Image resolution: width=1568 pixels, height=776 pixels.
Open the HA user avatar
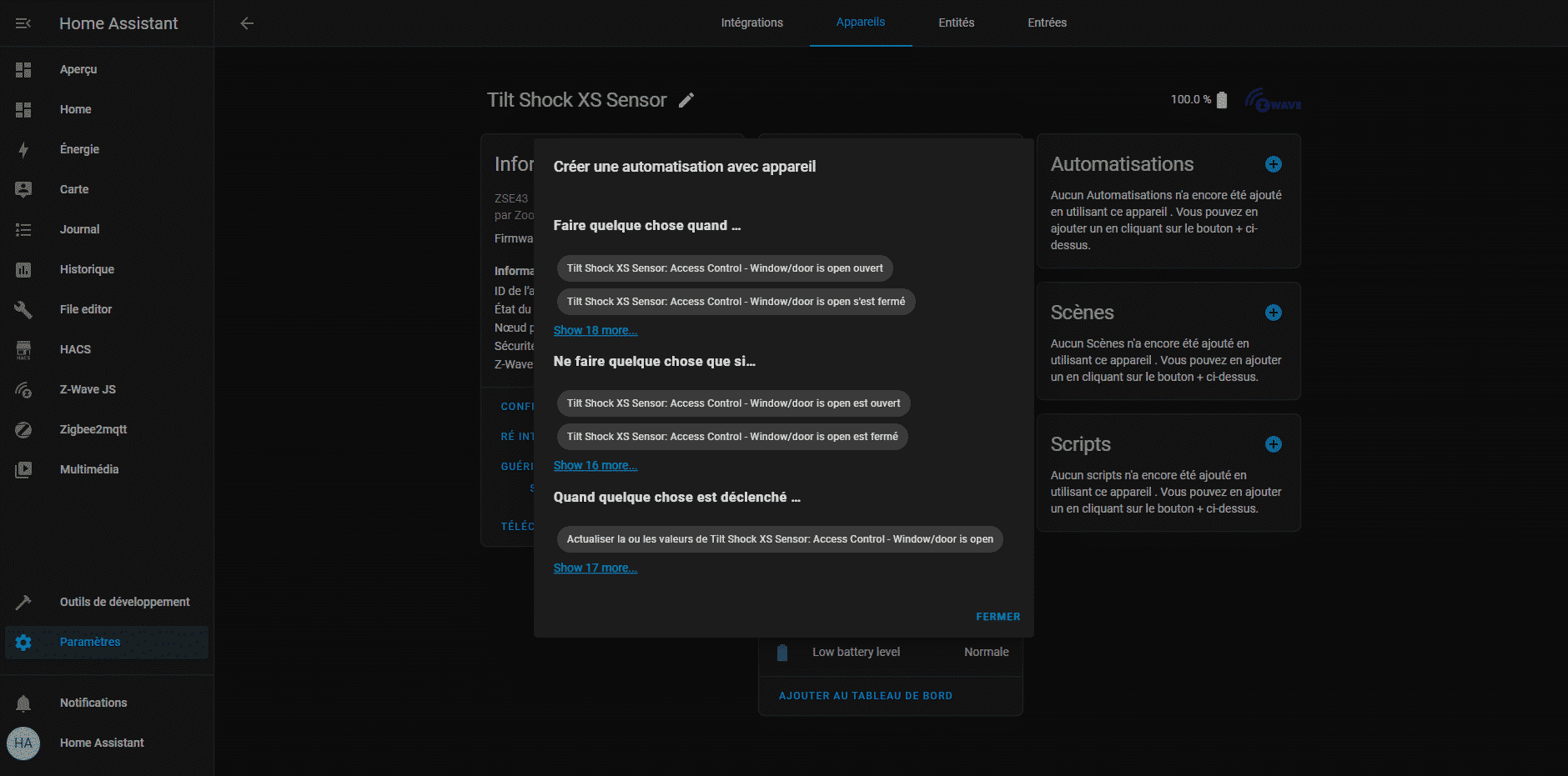(x=23, y=743)
